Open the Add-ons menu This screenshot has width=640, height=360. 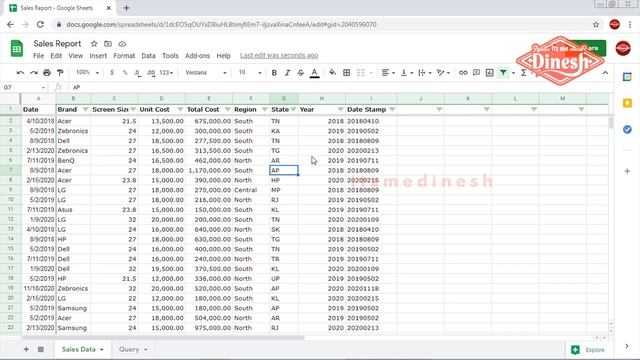pyautogui.click(x=198, y=56)
